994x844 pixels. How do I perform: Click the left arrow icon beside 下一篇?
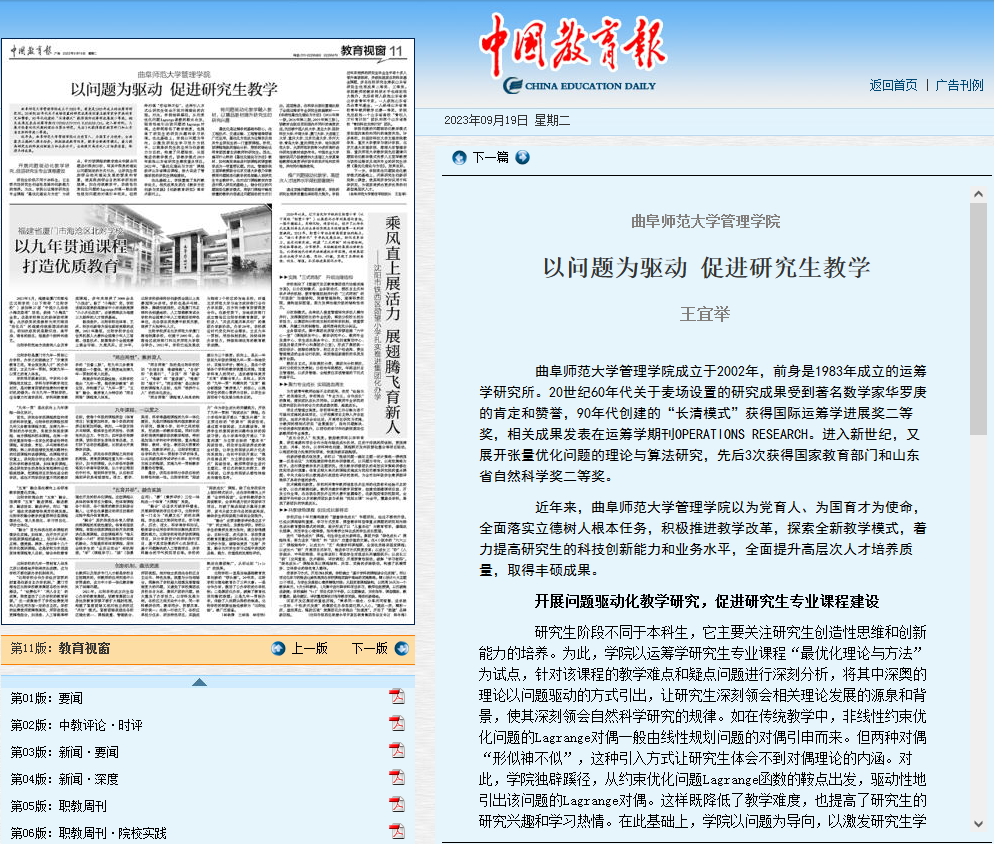(459, 157)
